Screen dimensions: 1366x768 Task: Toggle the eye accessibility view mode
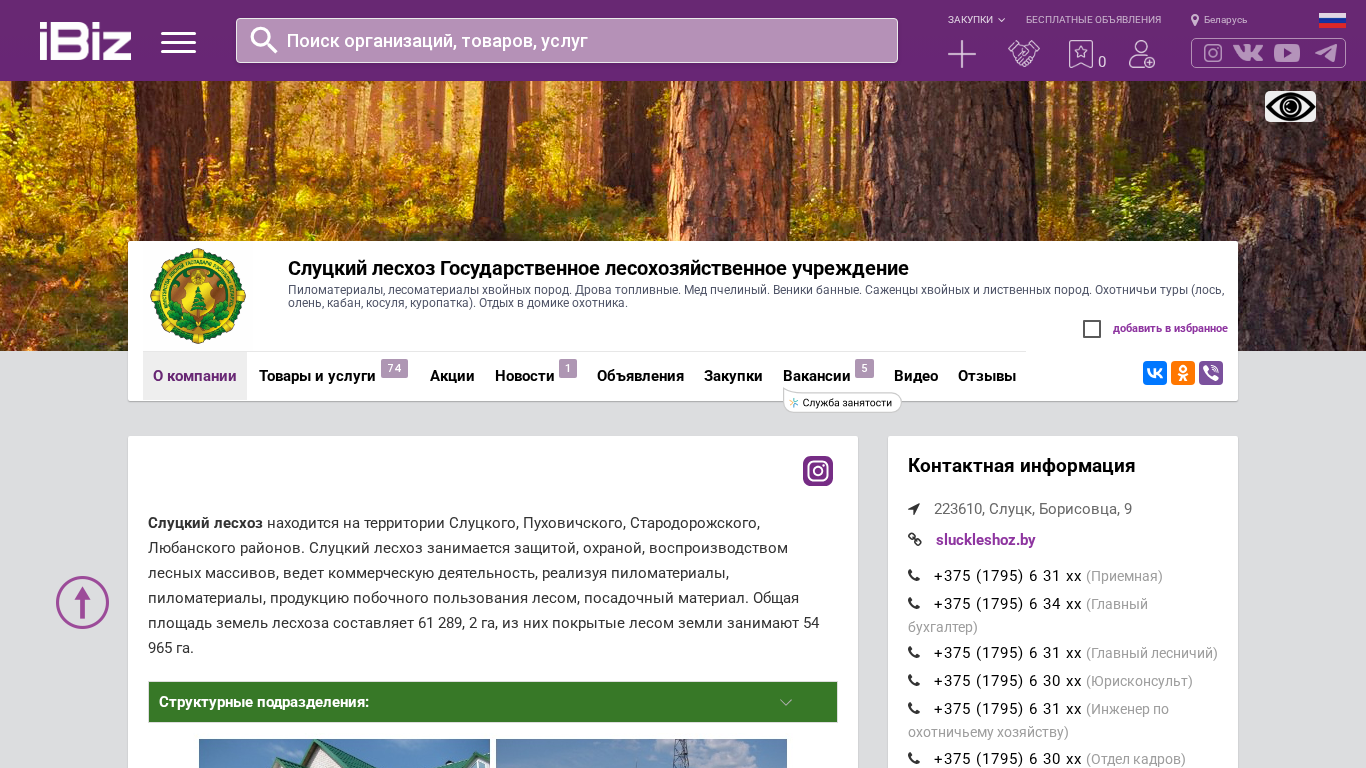pos(1290,106)
